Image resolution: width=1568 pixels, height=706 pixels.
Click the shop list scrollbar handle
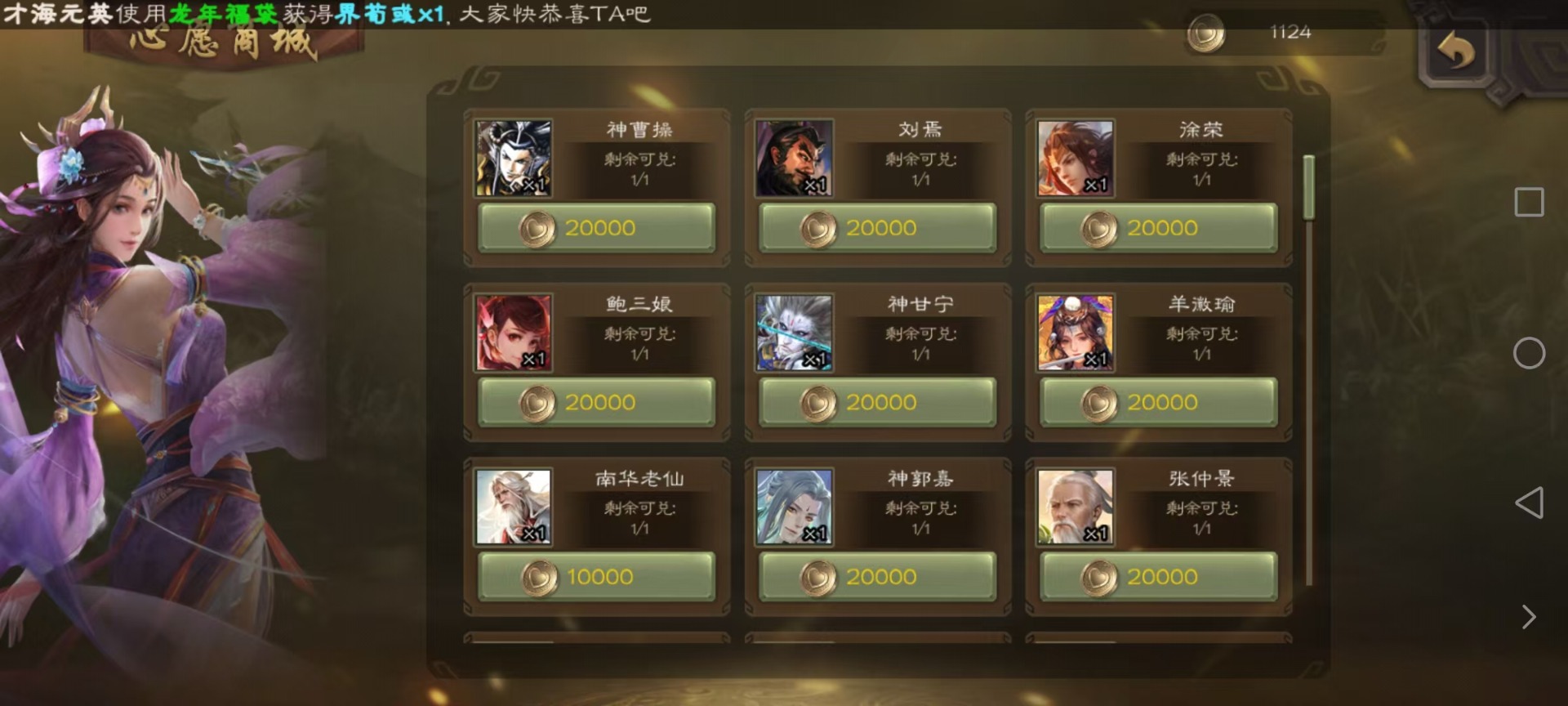point(1309,188)
